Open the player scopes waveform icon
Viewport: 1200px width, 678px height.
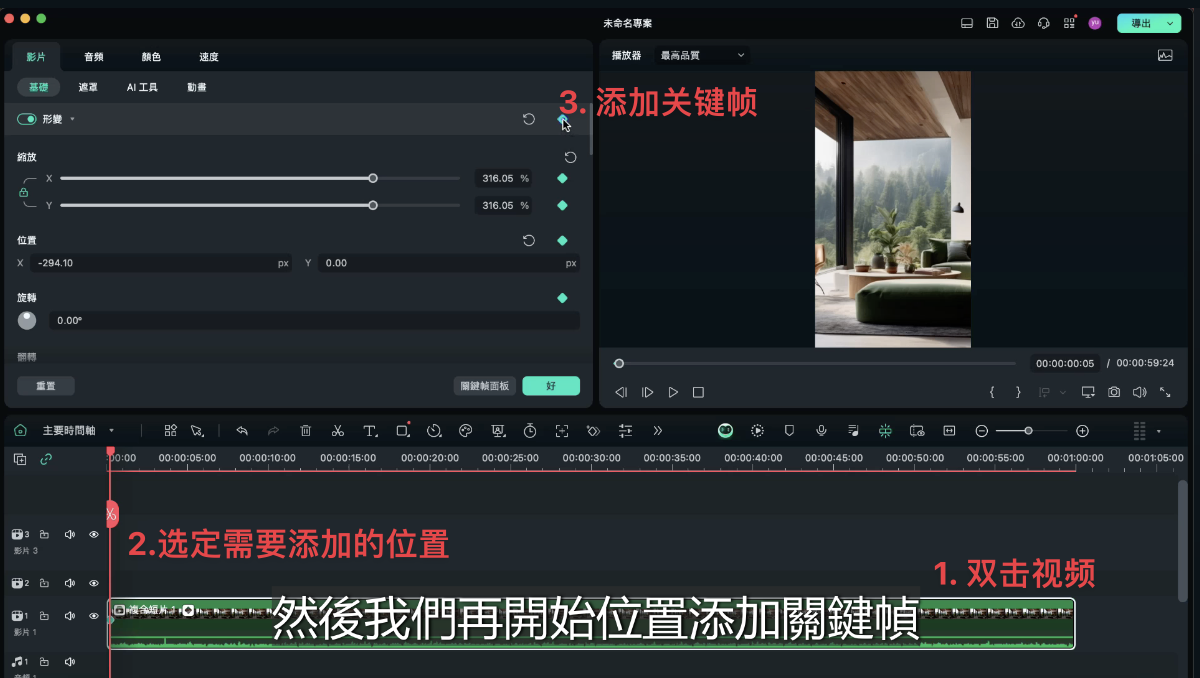coord(1165,56)
